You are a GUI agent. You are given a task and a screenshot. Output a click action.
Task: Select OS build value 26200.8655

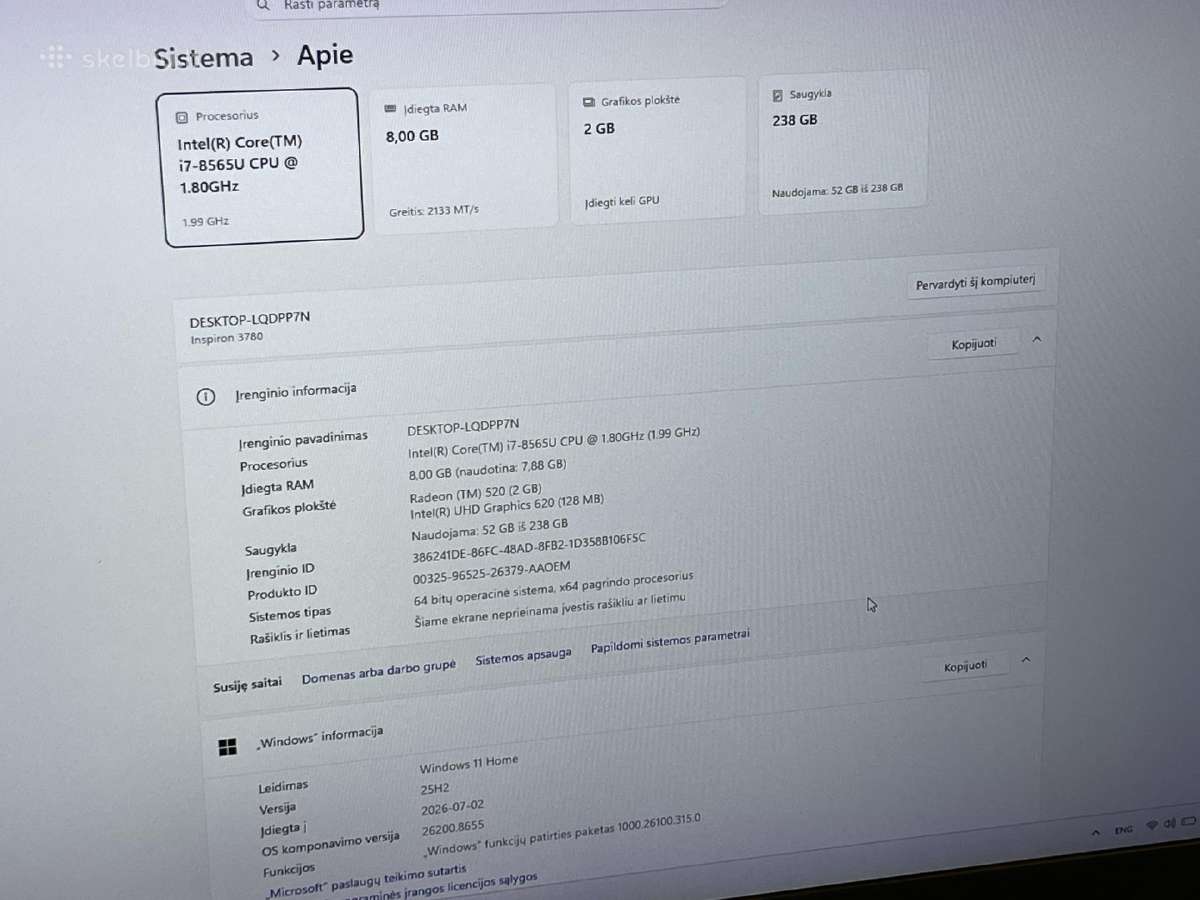point(452,828)
